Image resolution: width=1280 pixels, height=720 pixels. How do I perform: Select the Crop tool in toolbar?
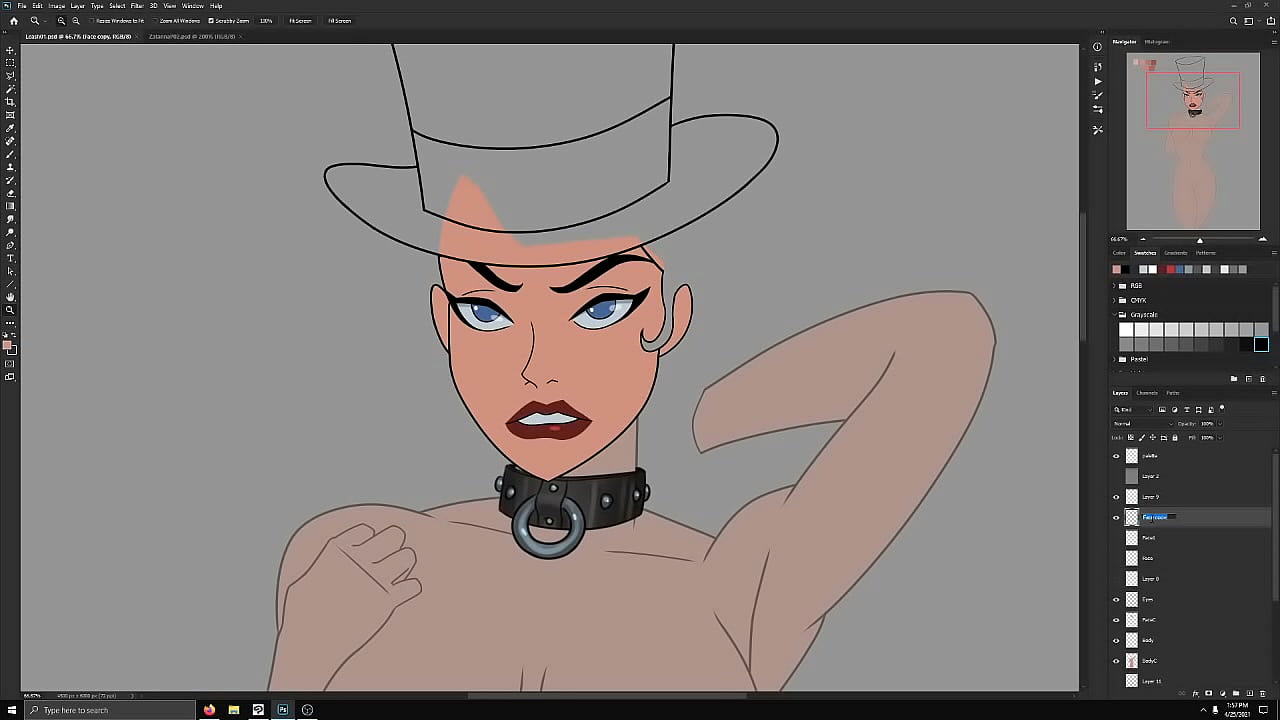10,102
